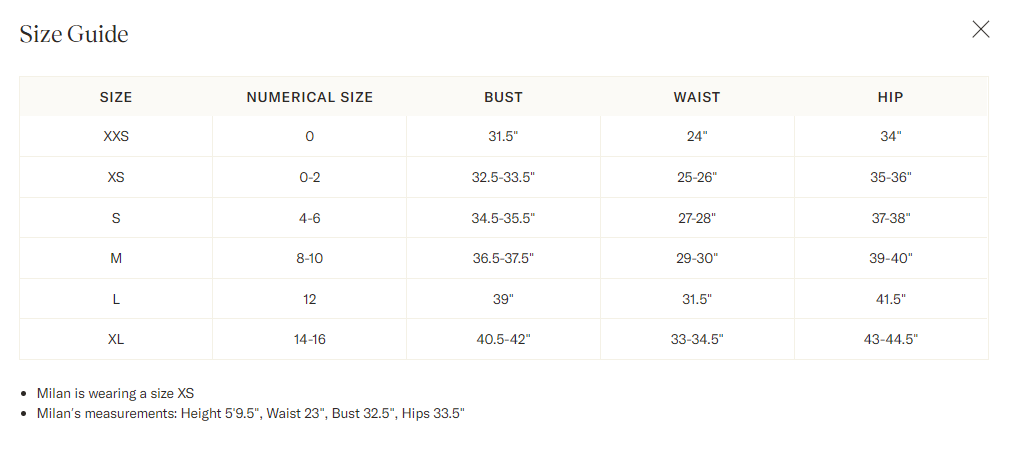
Task: Select the L size row label
Action: pos(116,299)
